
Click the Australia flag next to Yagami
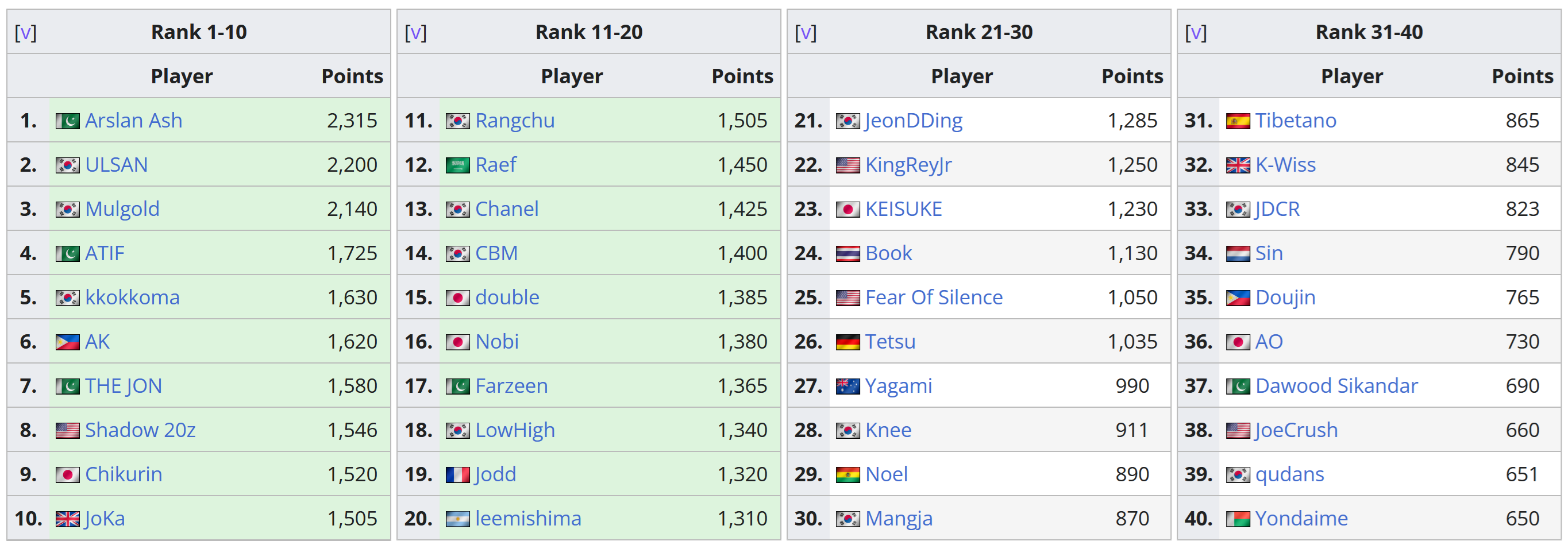coord(848,387)
